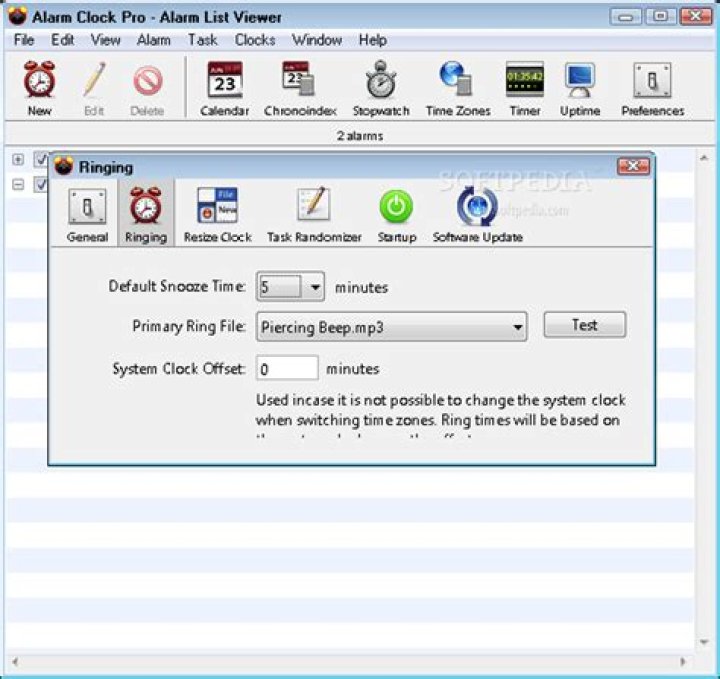Open the Chronoindex tool

point(300,88)
